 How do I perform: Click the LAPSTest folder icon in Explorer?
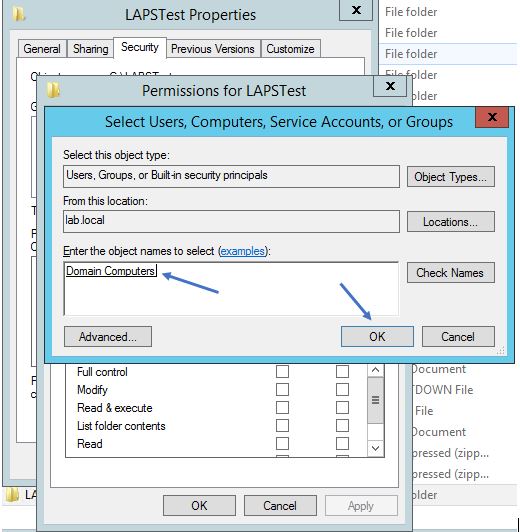click(12, 495)
